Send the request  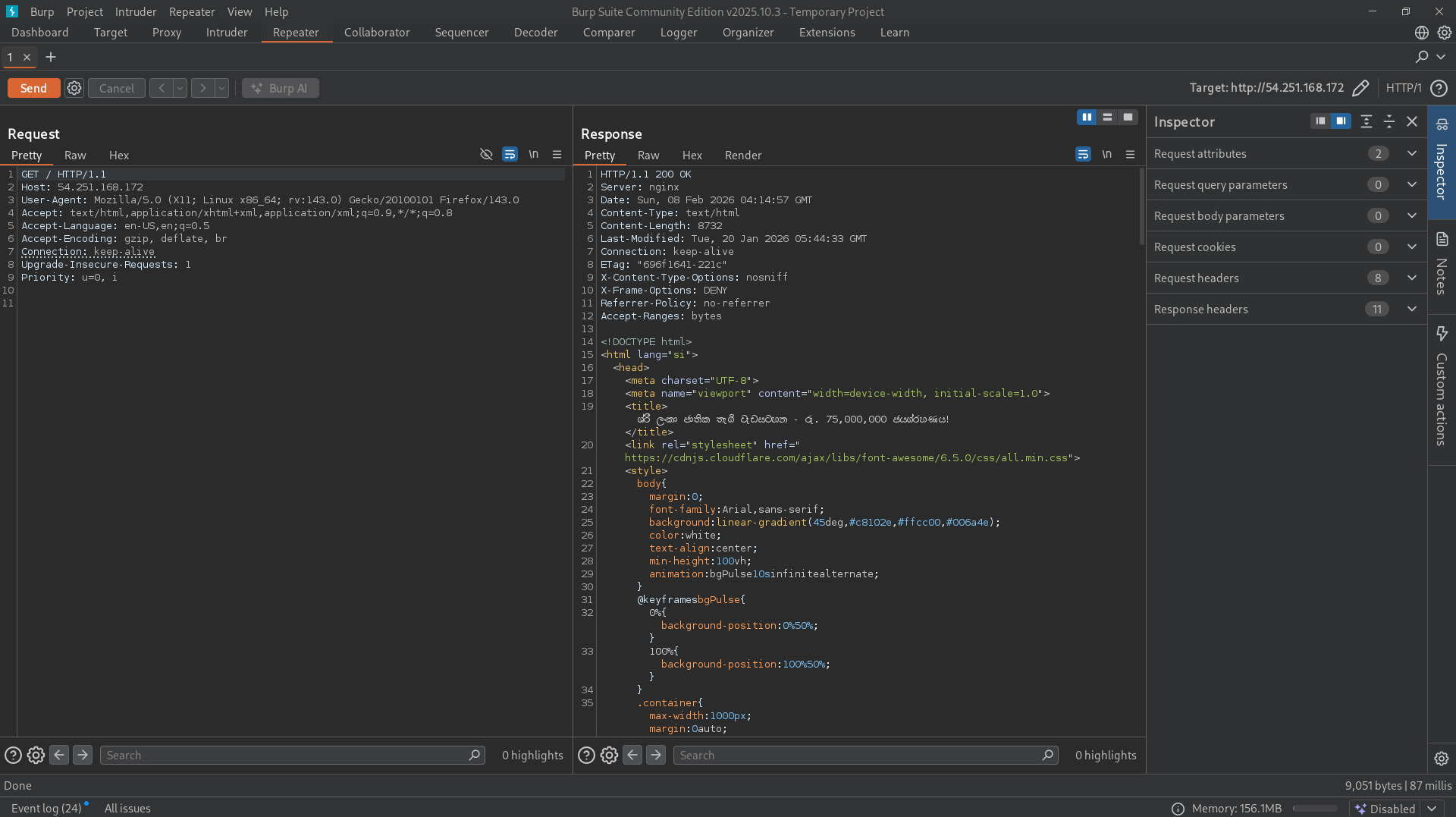click(x=33, y=88)
